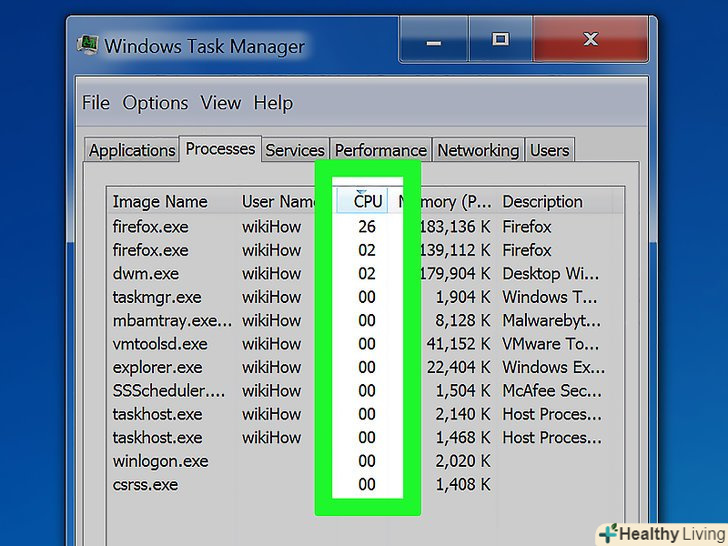Select firefox.exe row using 26 CPU
The height and width of the screenshot is (546, 728).
365,227
